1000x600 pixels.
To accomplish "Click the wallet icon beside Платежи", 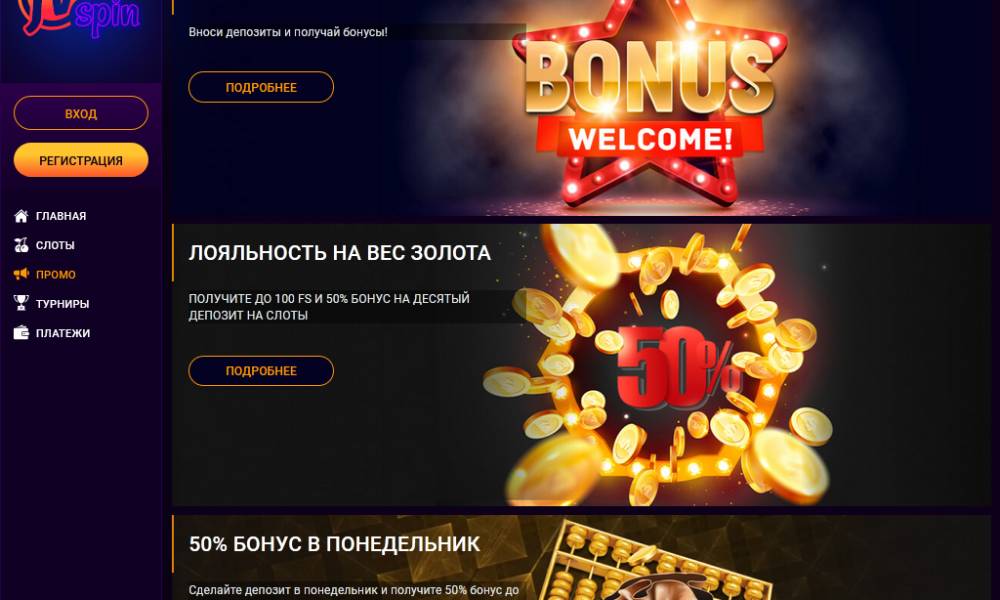I will click(21, 333).
